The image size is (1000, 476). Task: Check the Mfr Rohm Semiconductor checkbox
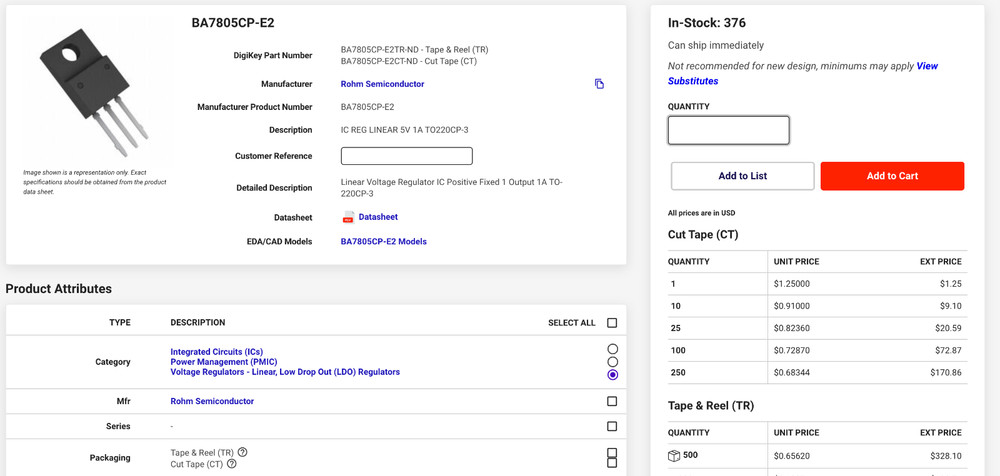coord(612,401)
